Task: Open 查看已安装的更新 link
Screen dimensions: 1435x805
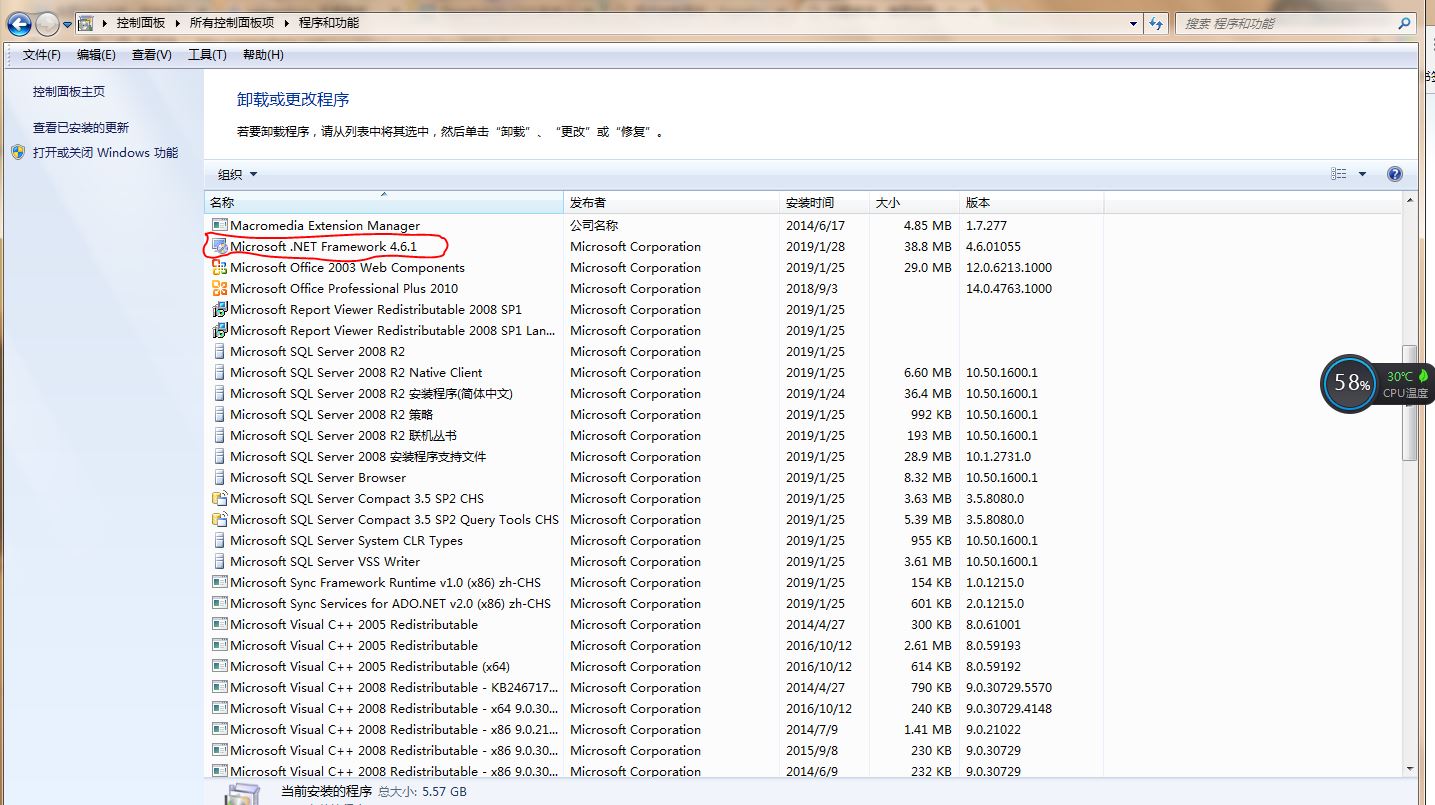Action: (81, 128)
